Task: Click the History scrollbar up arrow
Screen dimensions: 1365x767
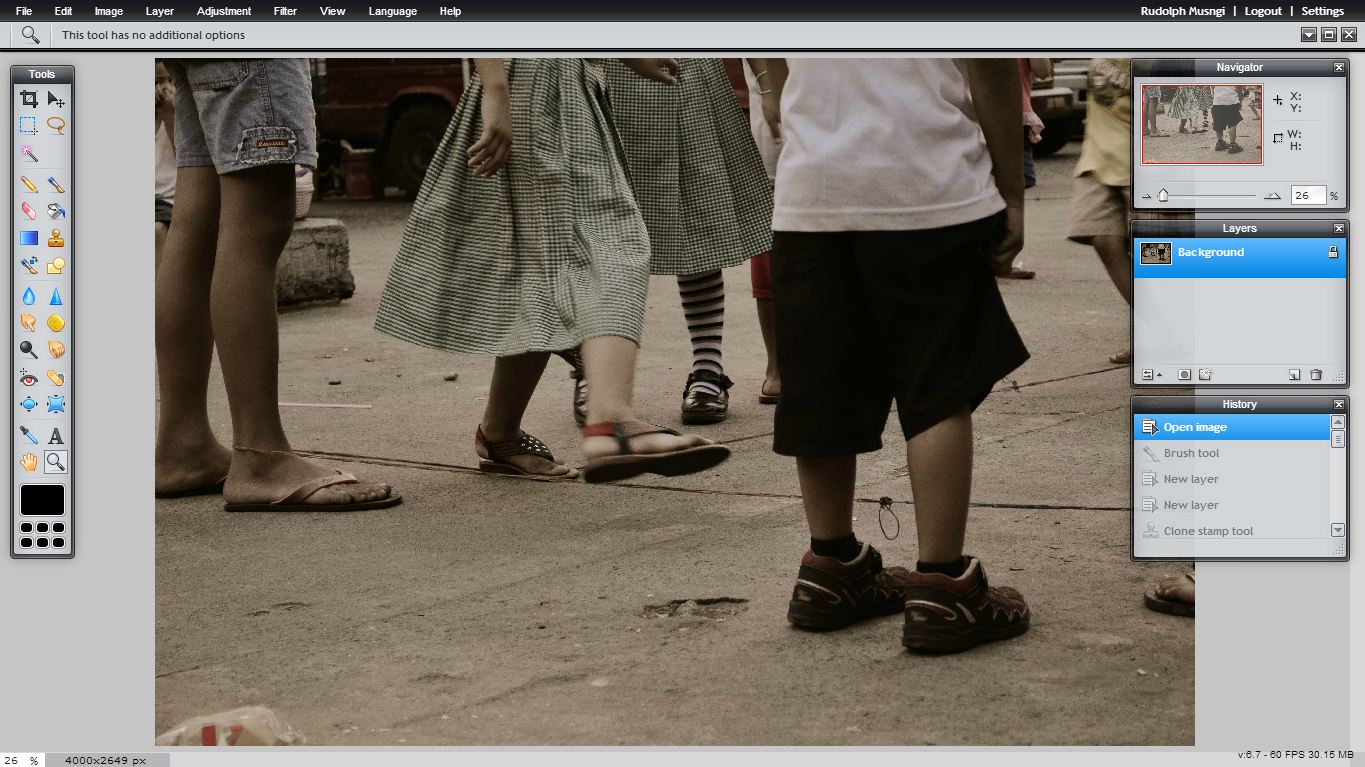Action: 1338,422
